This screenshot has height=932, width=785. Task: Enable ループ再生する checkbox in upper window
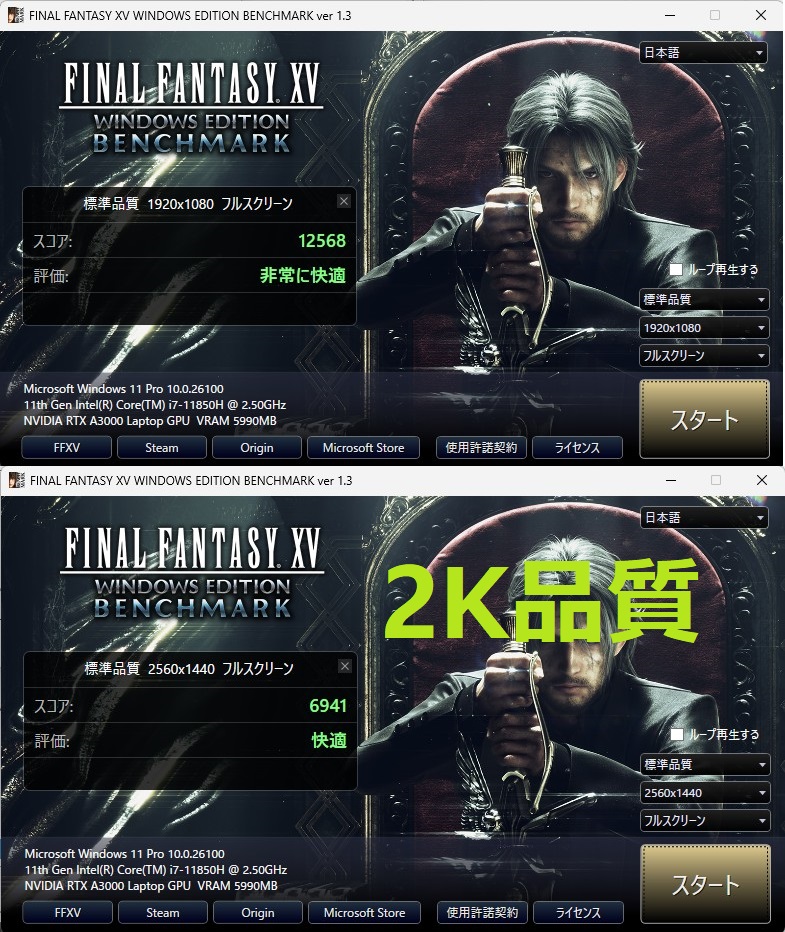[676, 269]
